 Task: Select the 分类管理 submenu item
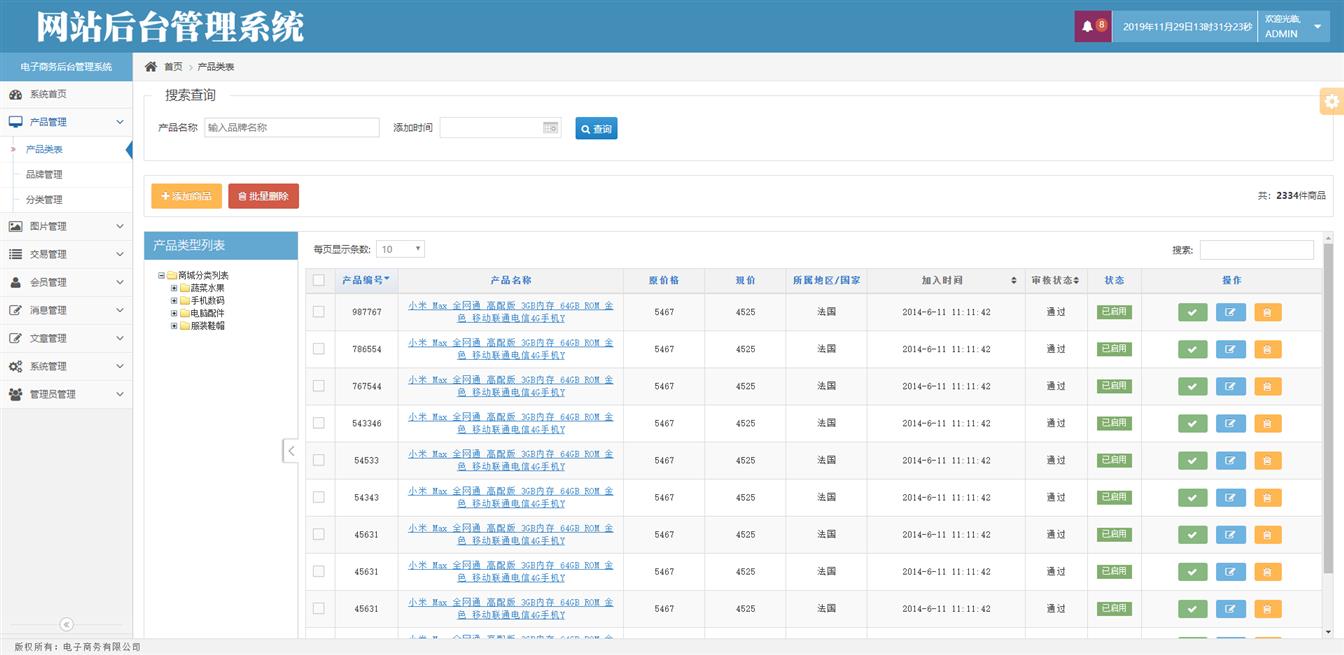44,199
